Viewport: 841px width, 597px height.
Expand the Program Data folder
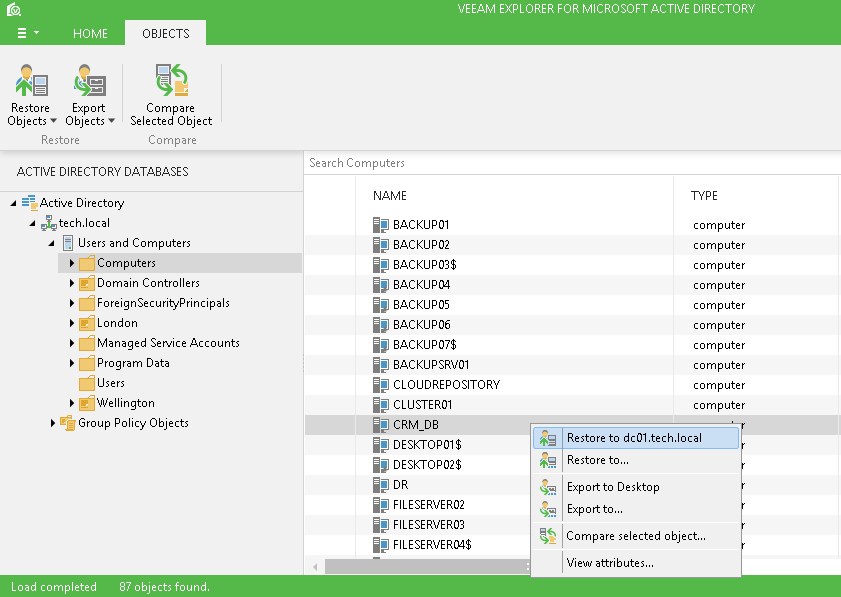coord(71,363)
